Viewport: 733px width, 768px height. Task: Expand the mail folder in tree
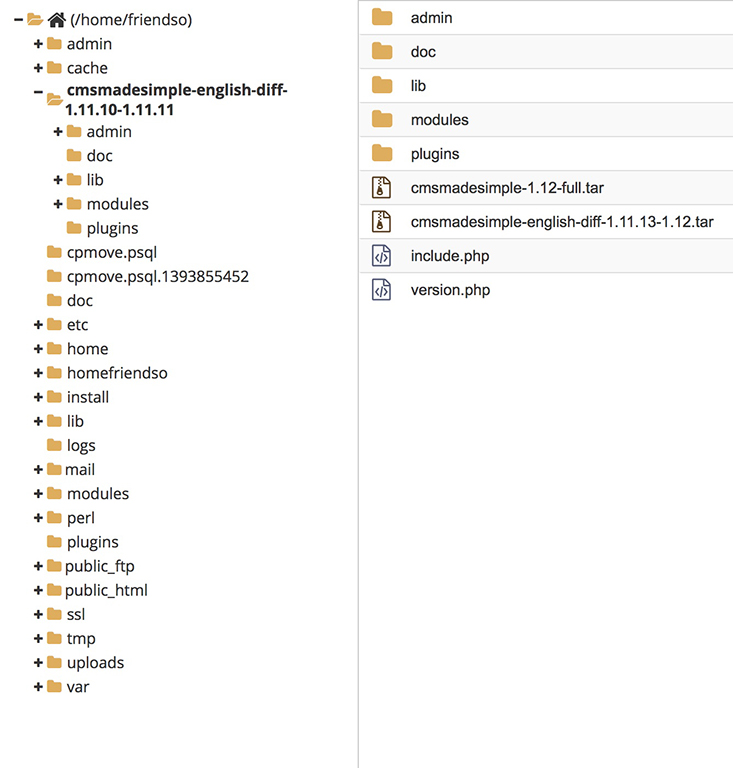pos(38,470)
